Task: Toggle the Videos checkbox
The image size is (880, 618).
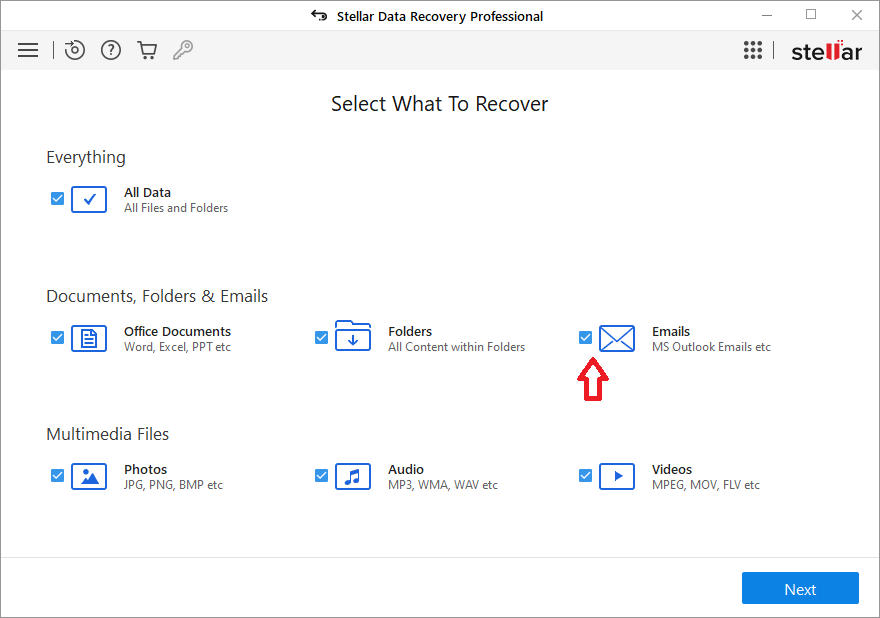Action: pyautogui.click(x=585, y=475)
